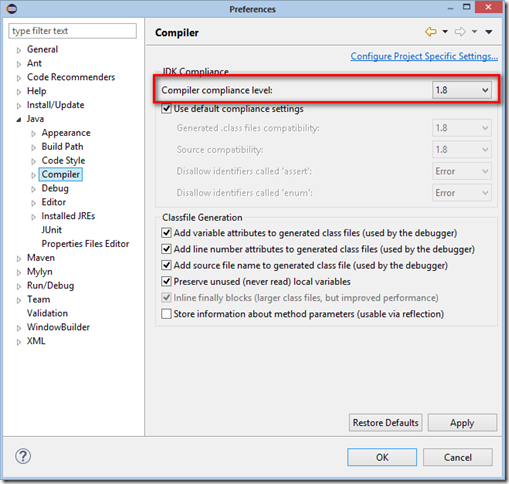Toggle Inline finally blocks checkbox
Image resolution: width=509 pixels, height=484 pixels.
point(166,298)
